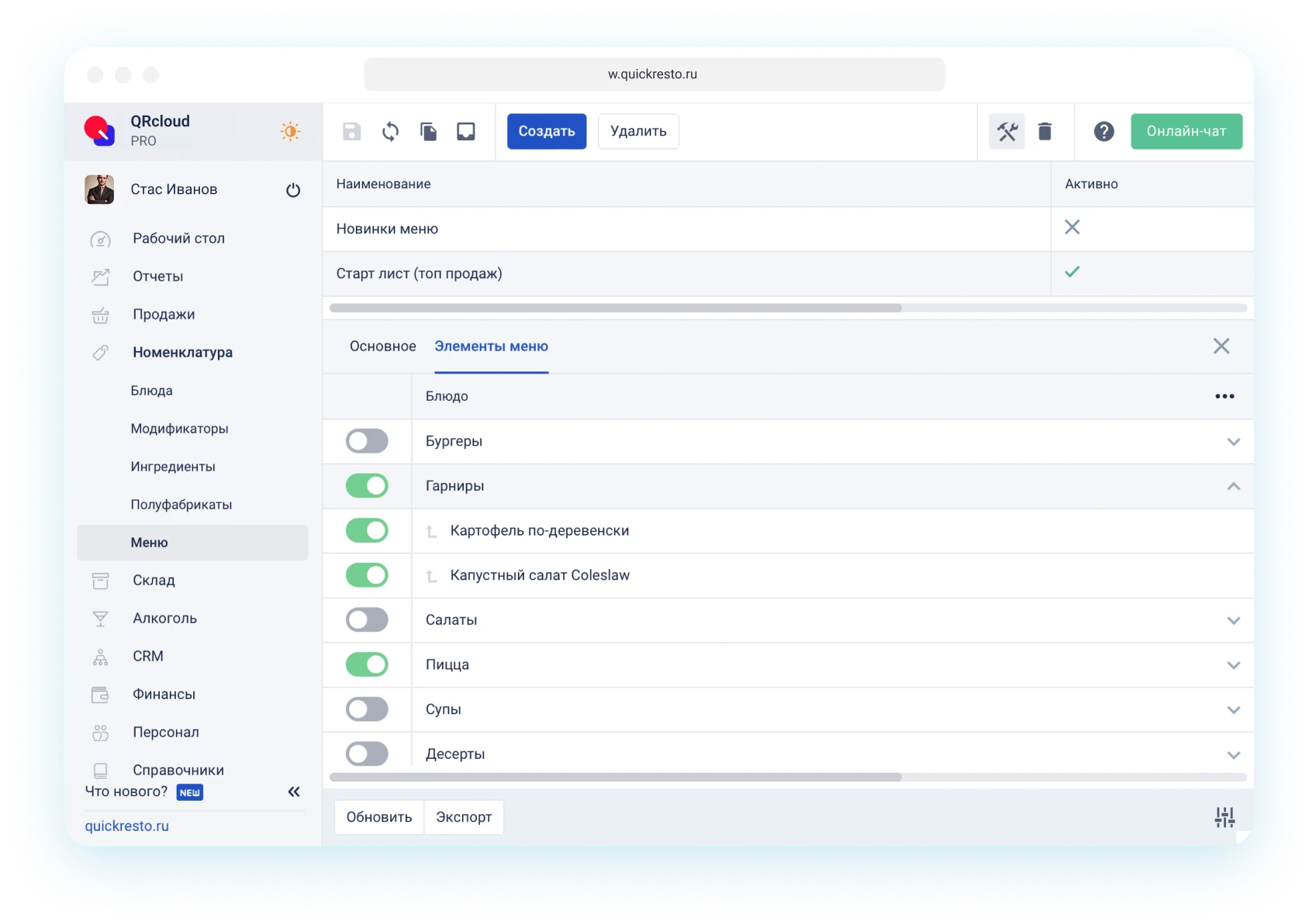Click the lower horizontal scrollbar
Image resolution: width=1316 pixels, height=924 pixels.
pyautogui.click(x=616, y=777)
